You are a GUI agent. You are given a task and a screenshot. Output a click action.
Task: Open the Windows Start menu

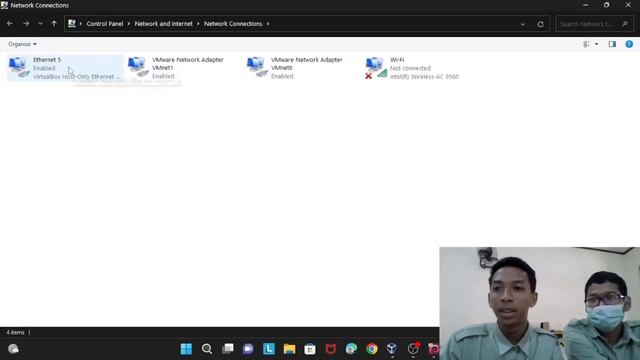point(186,349)
